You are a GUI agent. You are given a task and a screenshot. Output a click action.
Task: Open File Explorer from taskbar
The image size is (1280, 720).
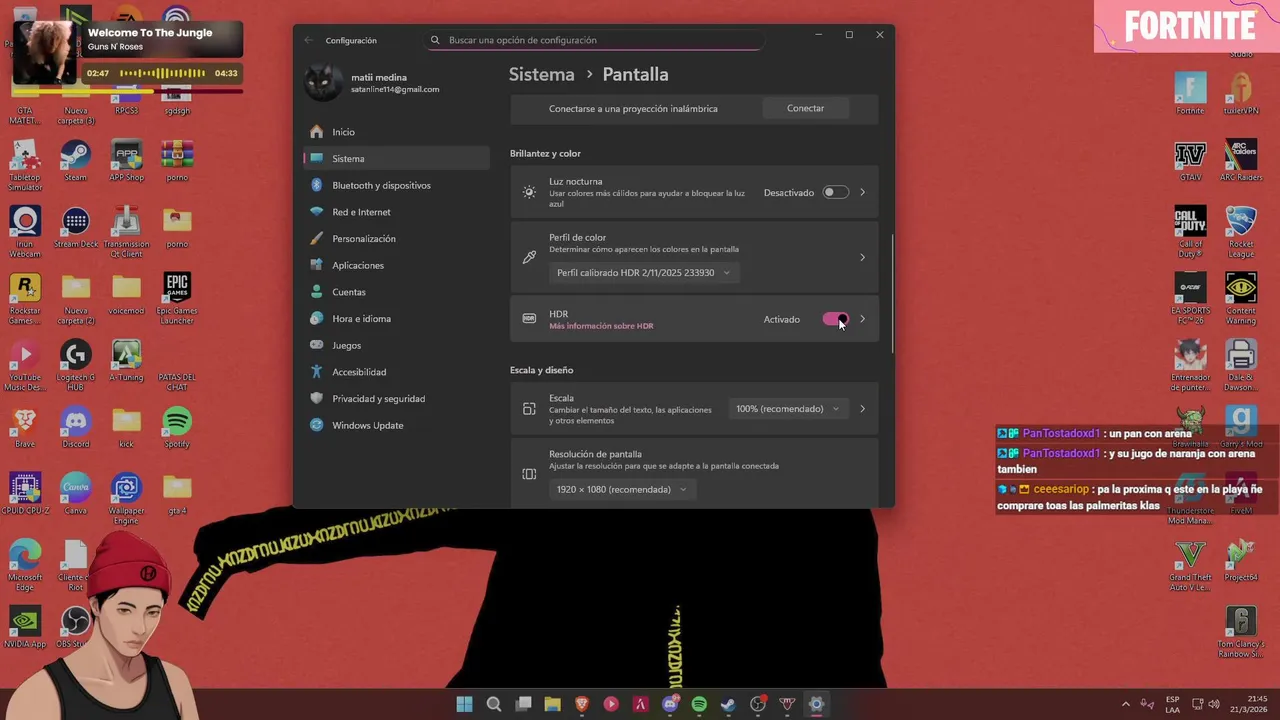tap(552, 704)
